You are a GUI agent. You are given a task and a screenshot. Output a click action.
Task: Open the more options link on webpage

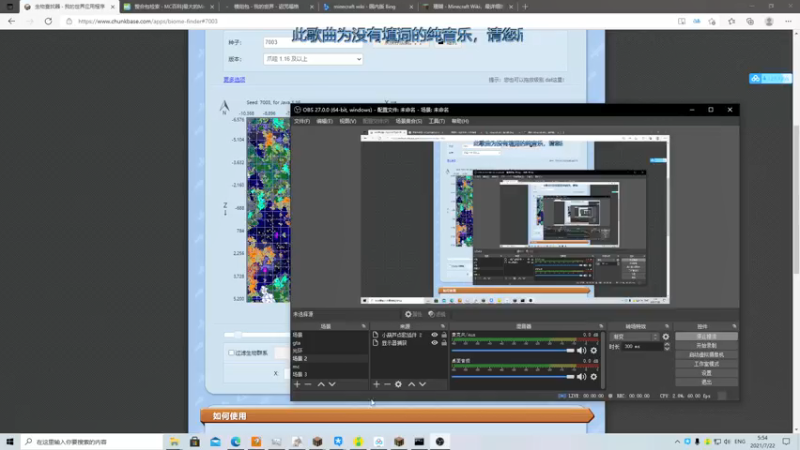coord(234,80)
